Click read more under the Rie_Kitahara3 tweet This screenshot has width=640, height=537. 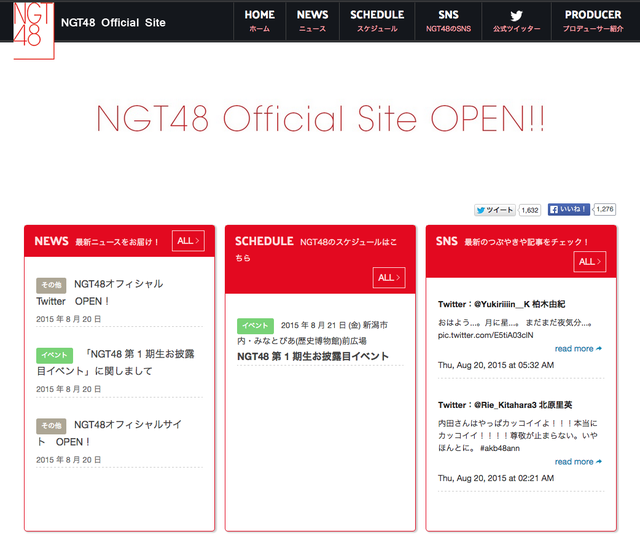(578, 462)
